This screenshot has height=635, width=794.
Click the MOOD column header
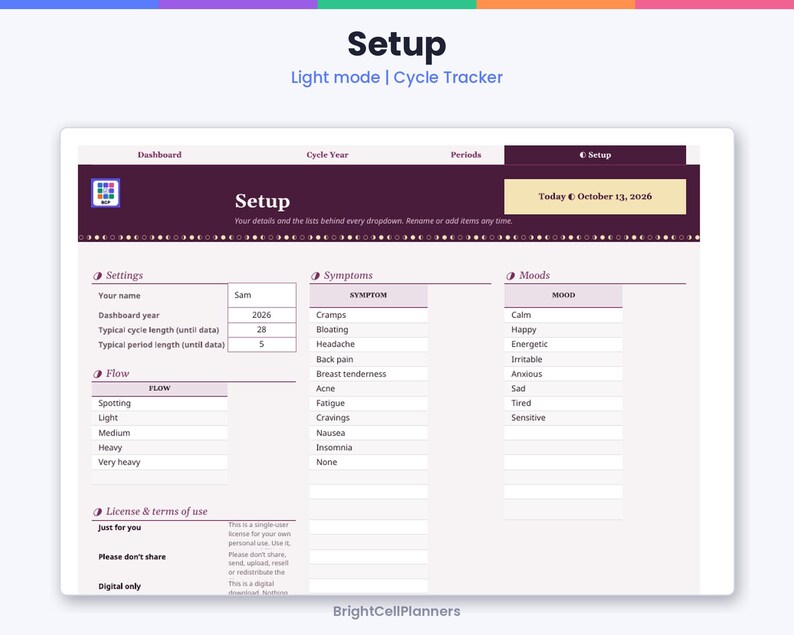click(x=563, y=295)
